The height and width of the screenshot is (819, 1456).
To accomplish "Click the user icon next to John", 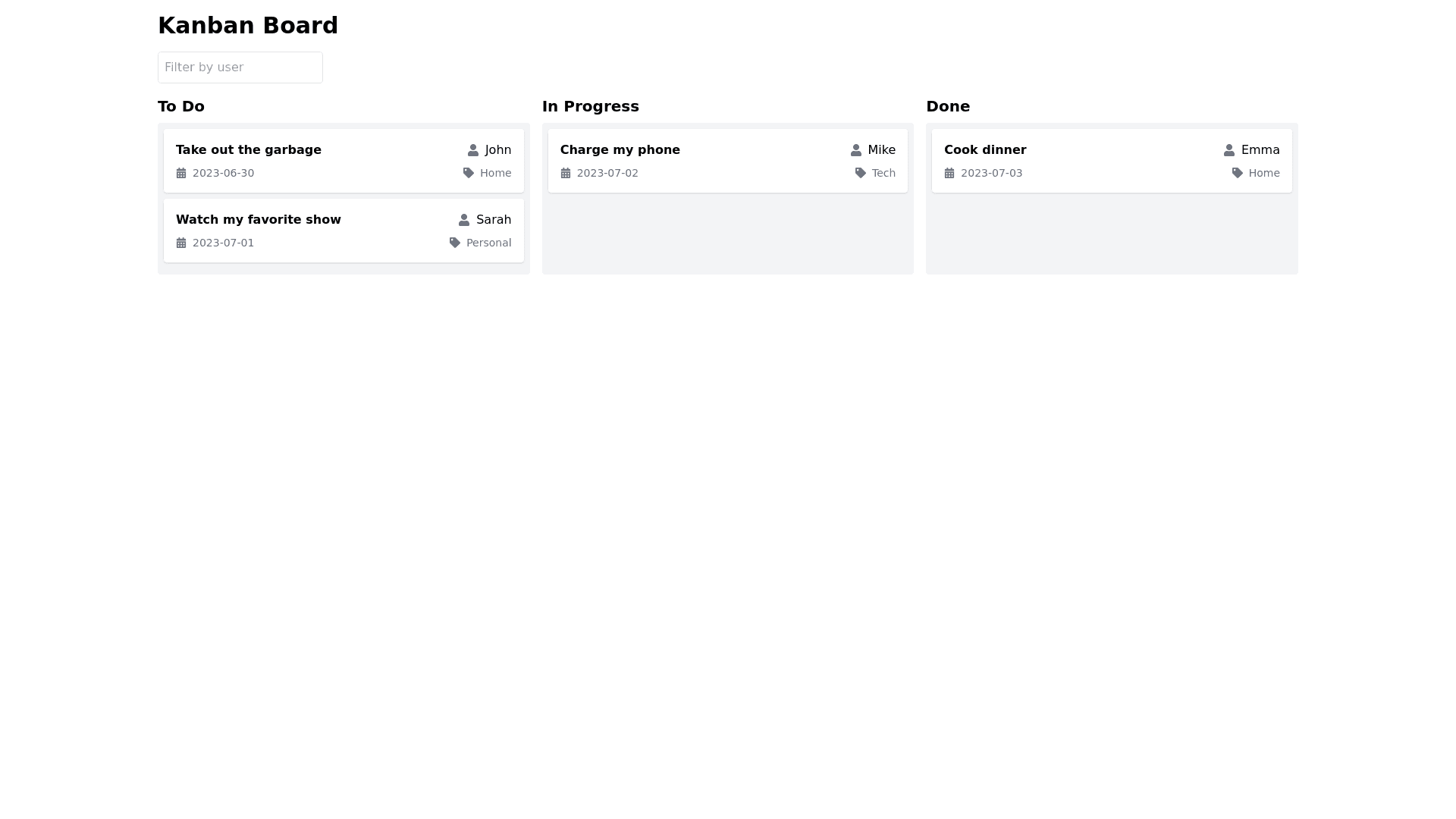I will (472, 150).
